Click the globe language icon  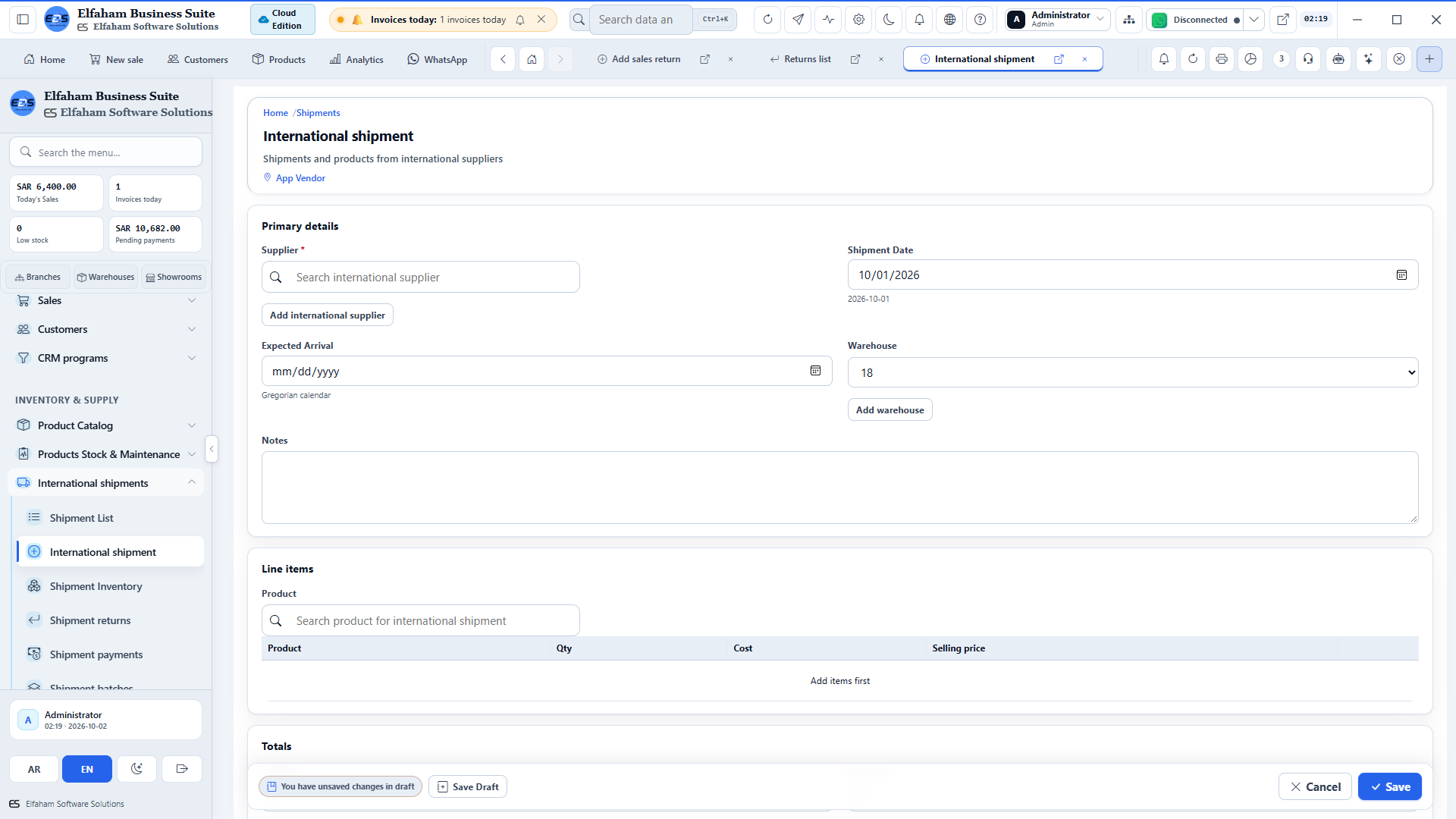pyautogui.click(x=949, y=20)
